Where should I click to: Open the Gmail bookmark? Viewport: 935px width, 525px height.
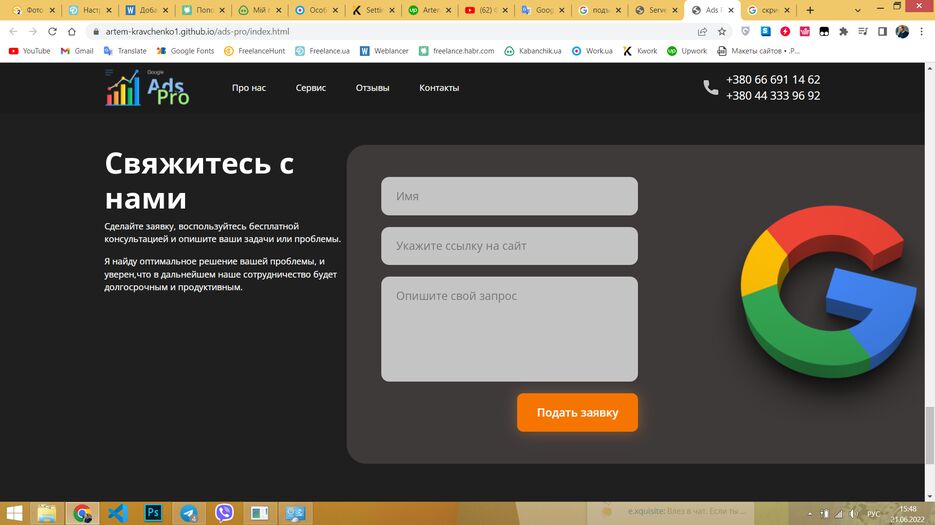77,51
